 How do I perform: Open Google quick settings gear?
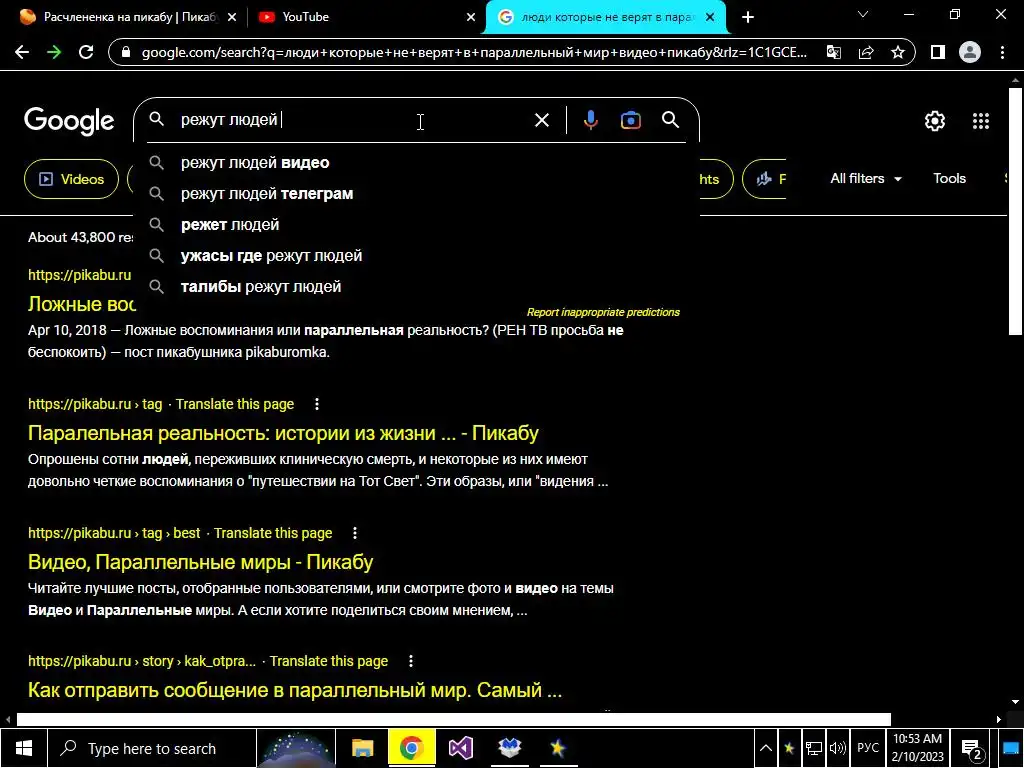pos(935,121)
